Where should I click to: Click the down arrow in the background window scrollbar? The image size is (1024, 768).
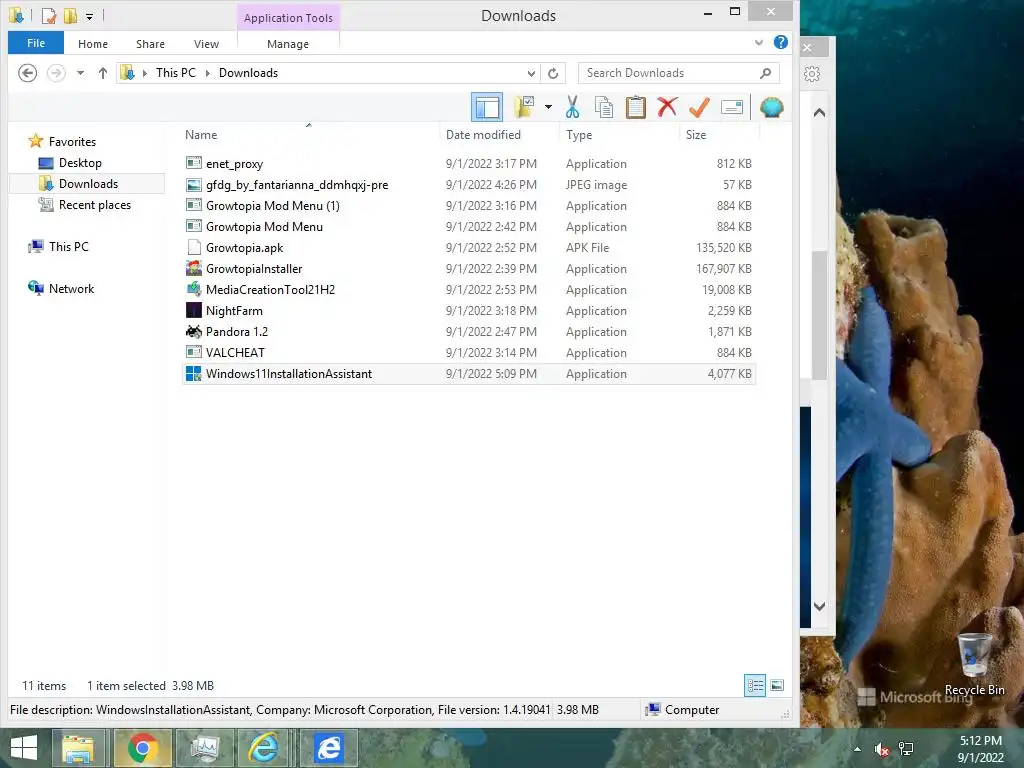(x=820, y=606)
